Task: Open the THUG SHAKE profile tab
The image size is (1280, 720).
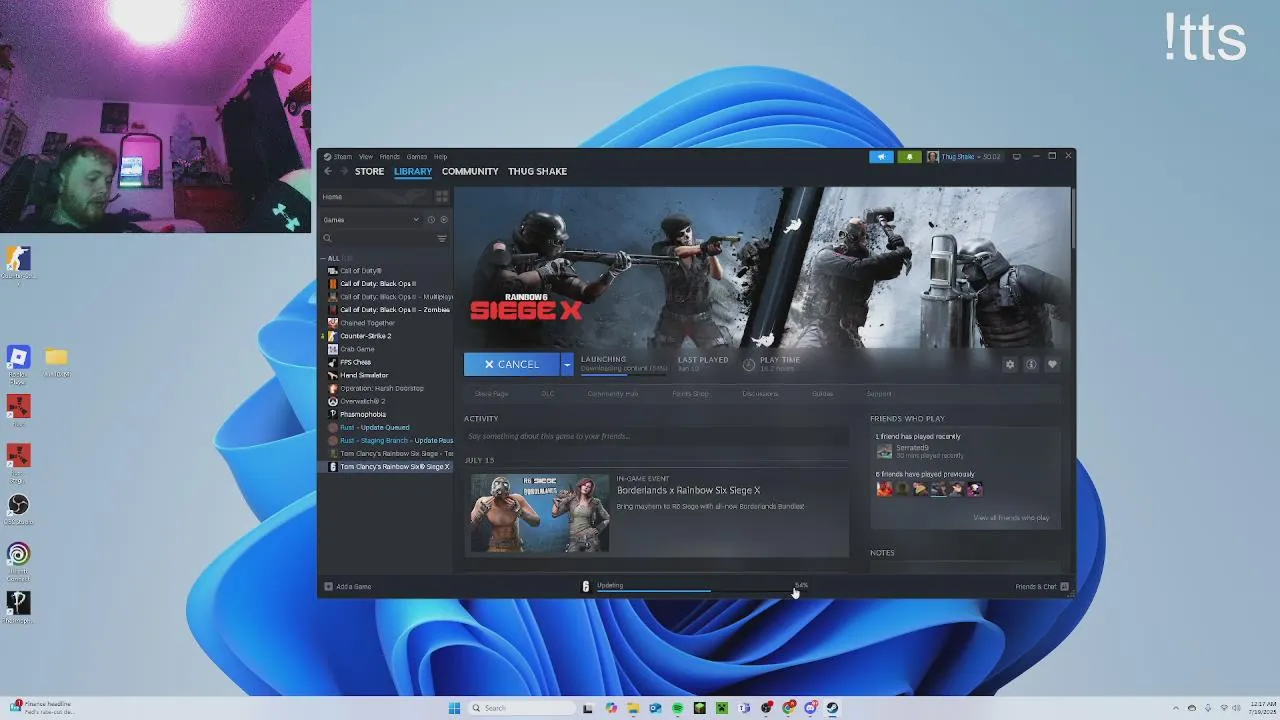Action: [x=537, y=172]
